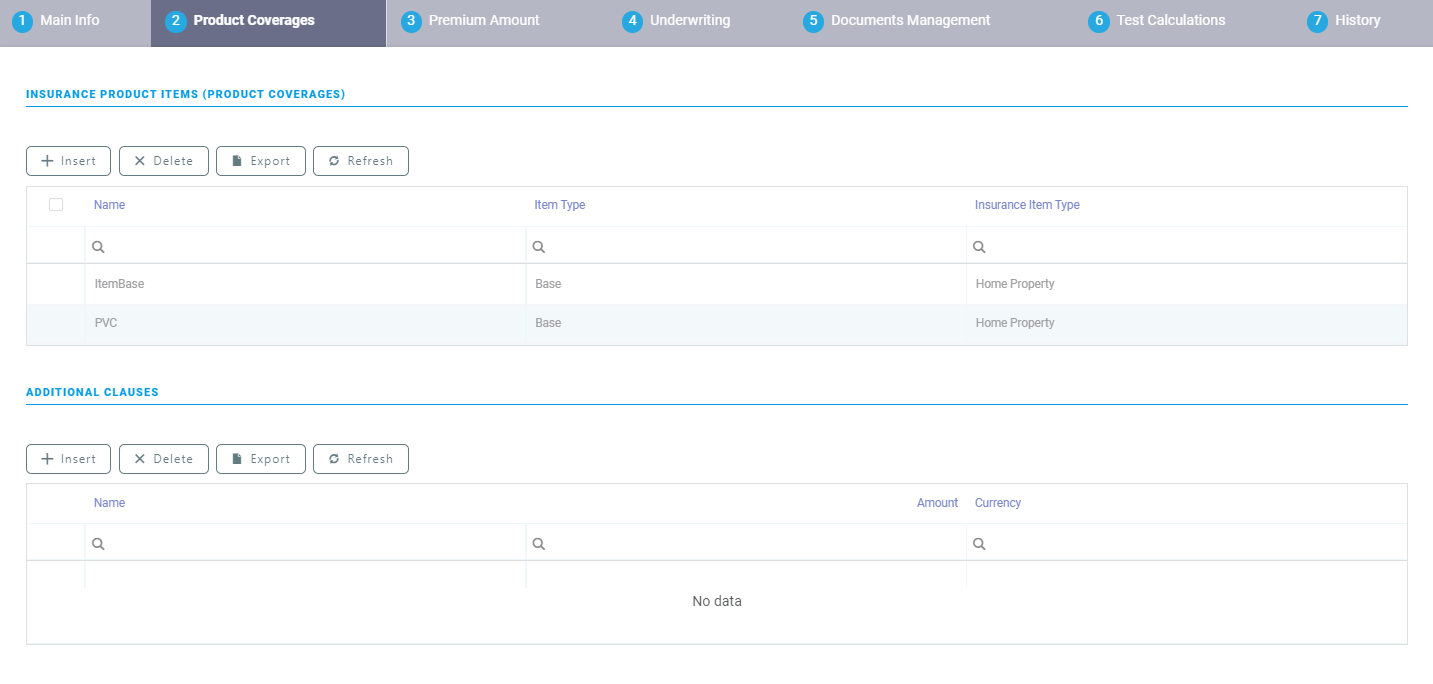This screenshot has width=1433, height=684.
Task: Click the Insert button in Product Coverages
Action: click(68, 161)
